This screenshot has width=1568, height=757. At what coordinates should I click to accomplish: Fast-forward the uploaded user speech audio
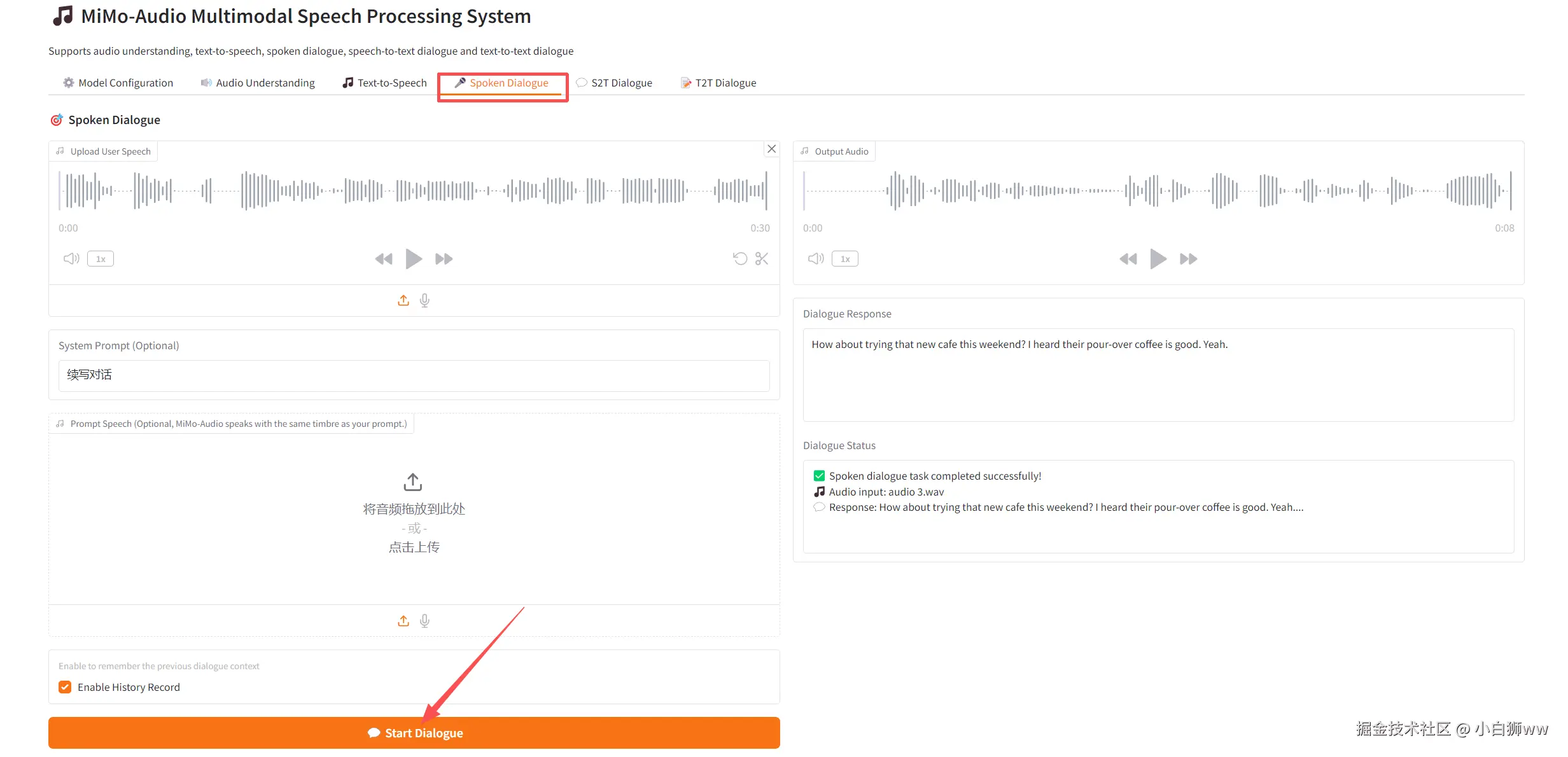[x=444, y=259]
